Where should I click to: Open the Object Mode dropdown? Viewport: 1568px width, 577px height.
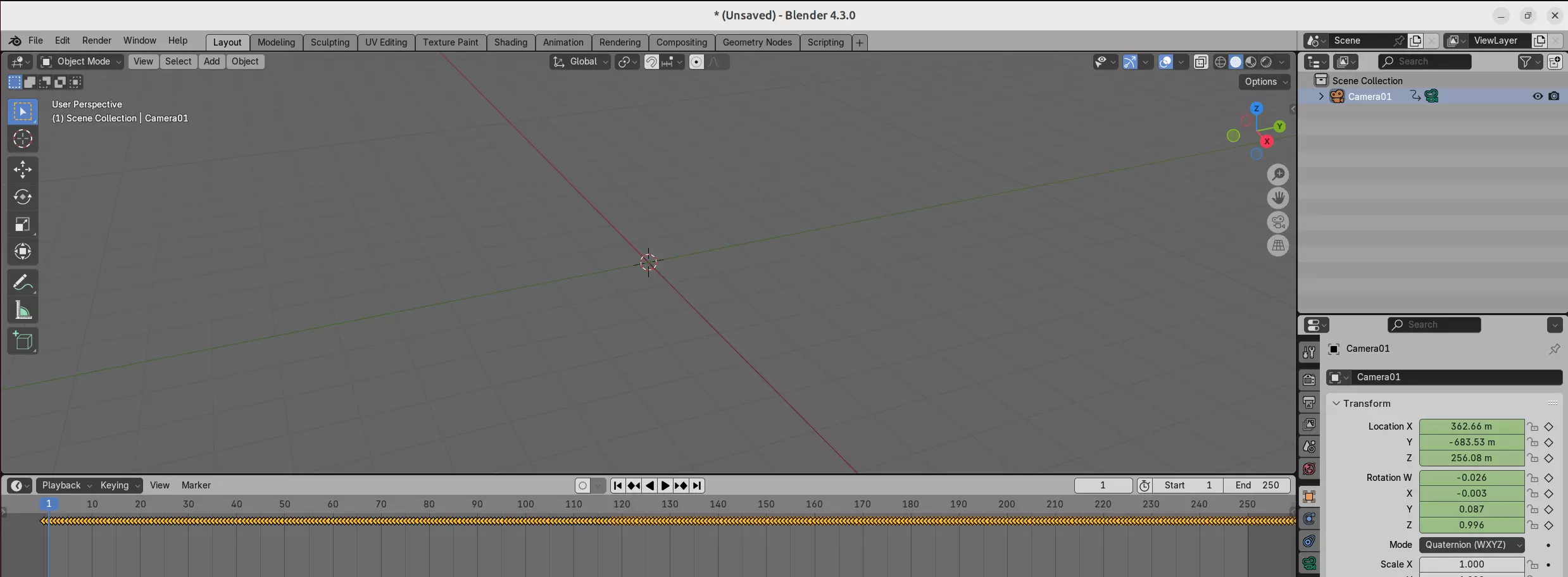tap(80, 61)
